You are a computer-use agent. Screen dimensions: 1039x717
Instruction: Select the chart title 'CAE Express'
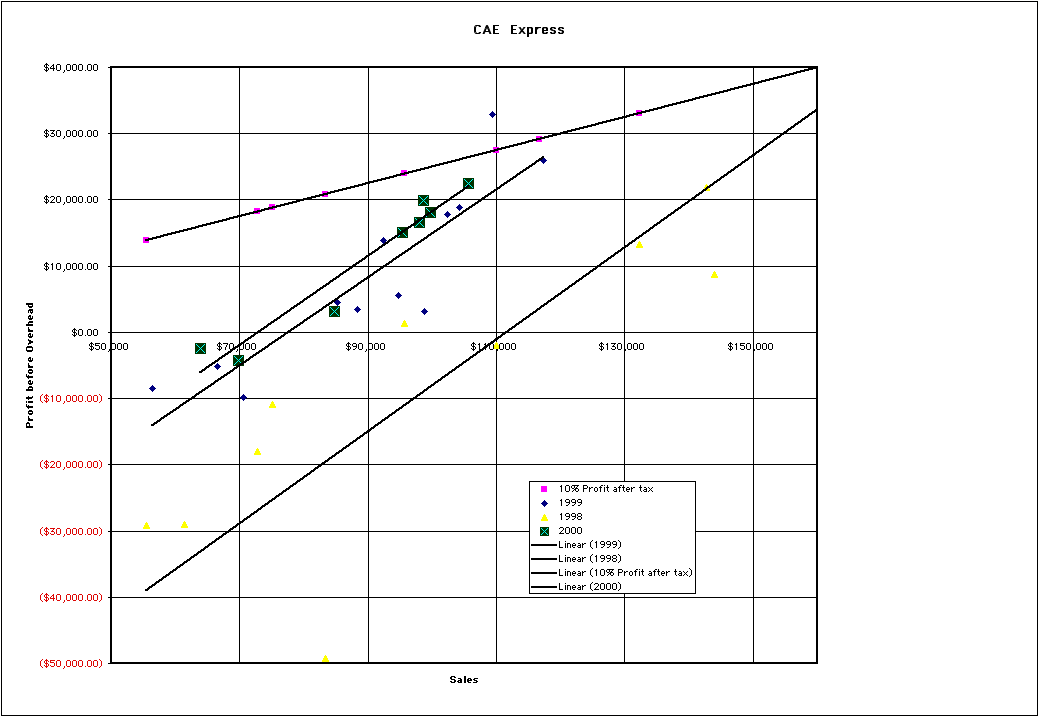click(x=519, y=29)
